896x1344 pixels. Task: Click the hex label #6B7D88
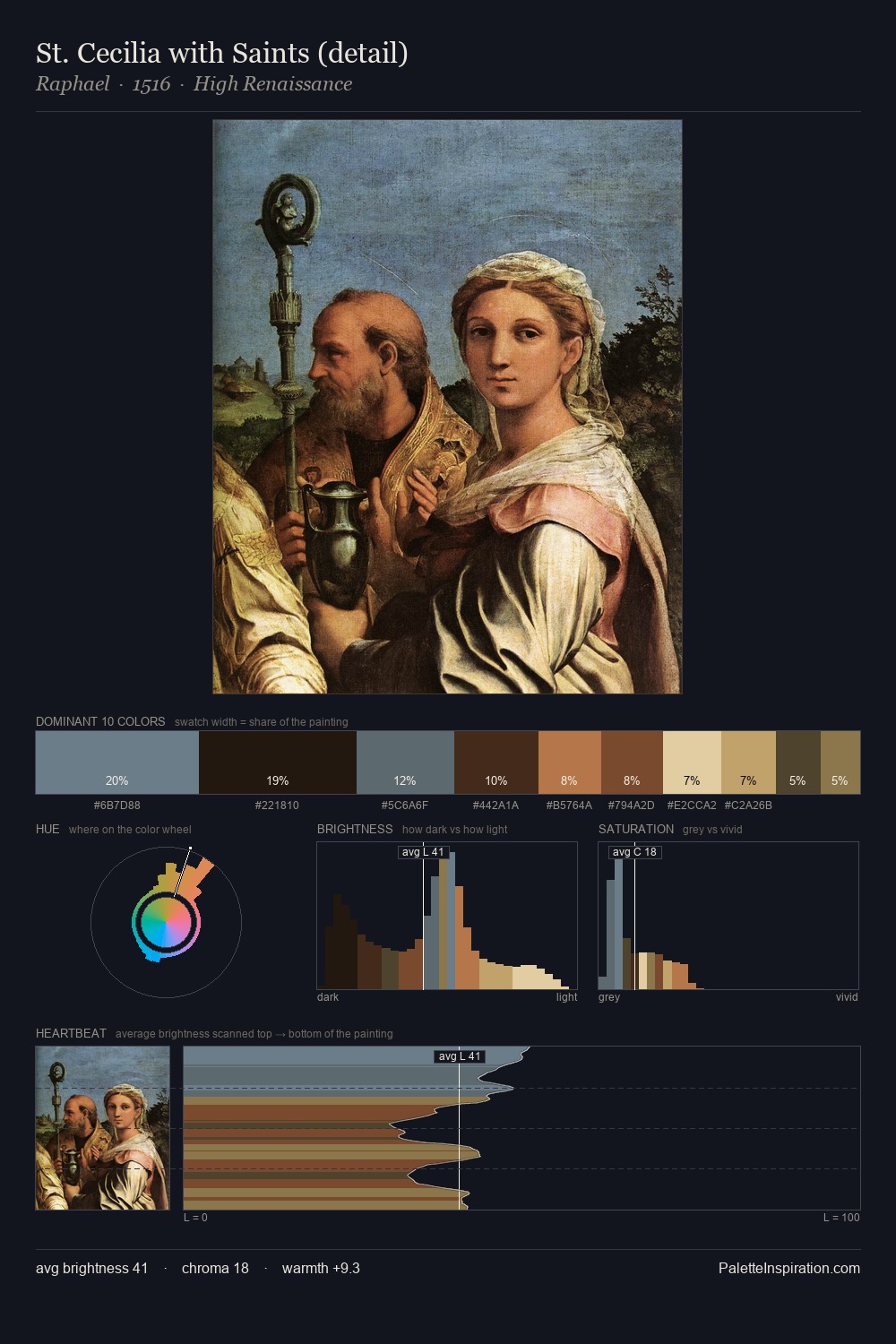point(117,805)
